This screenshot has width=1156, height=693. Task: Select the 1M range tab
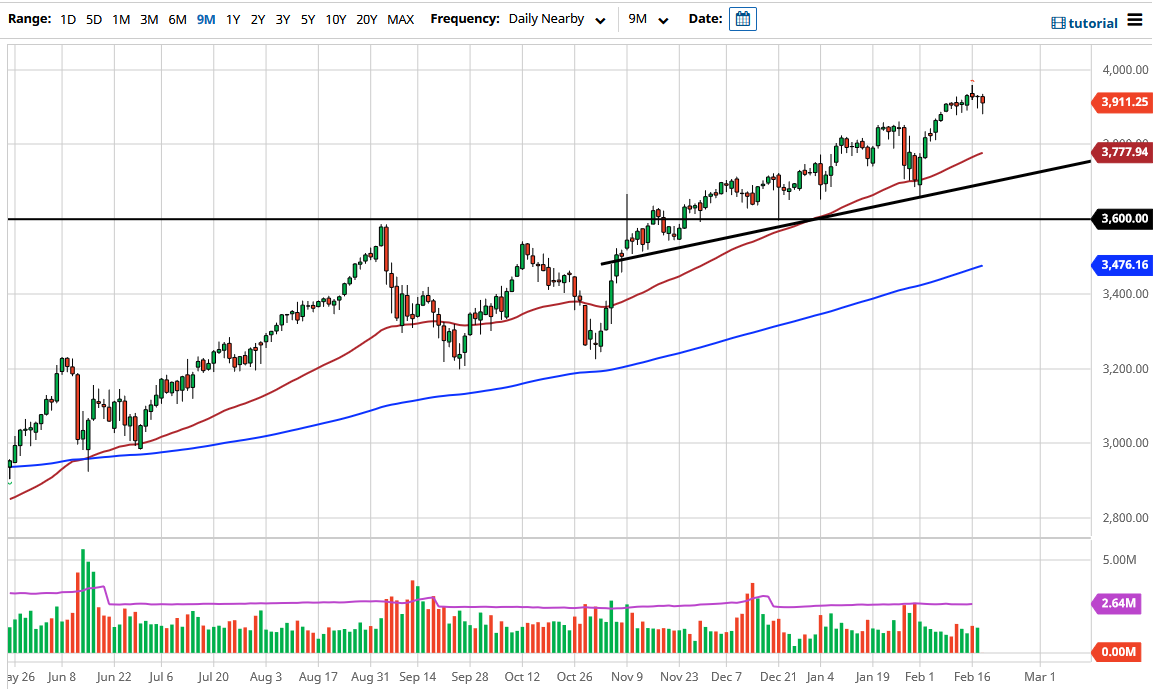pos(121,18)
